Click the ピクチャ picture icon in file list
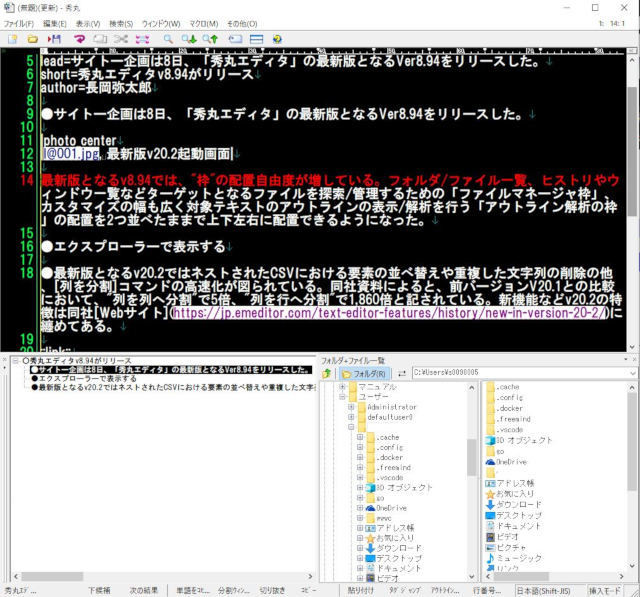This screenshot has height=597, width=640. [490, 547]
